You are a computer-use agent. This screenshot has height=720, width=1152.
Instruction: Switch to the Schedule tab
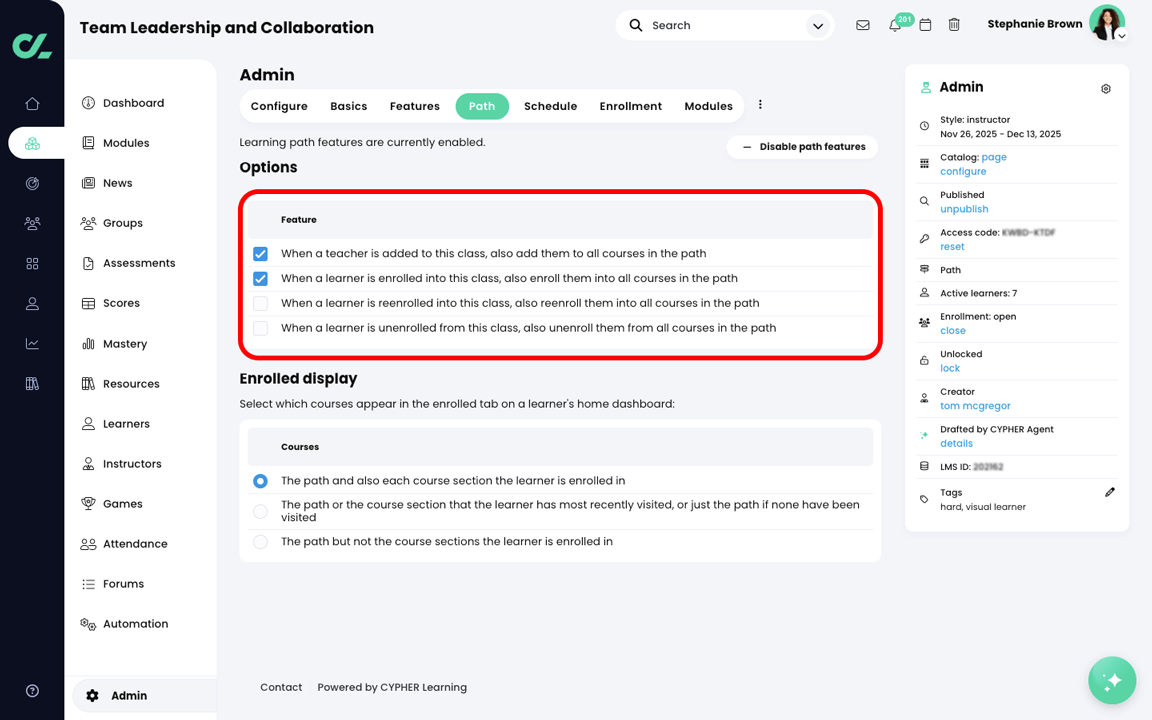[x=550, y=105]
